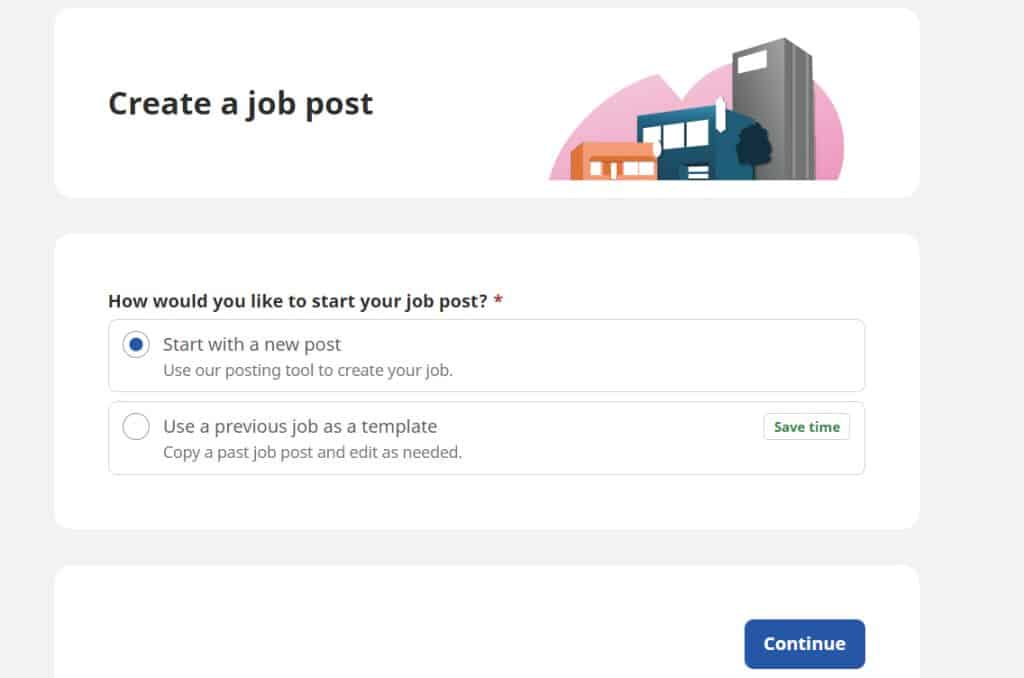The image size is (1024, 678).
Task: Click the windows on the teal building
Action: 685,135
